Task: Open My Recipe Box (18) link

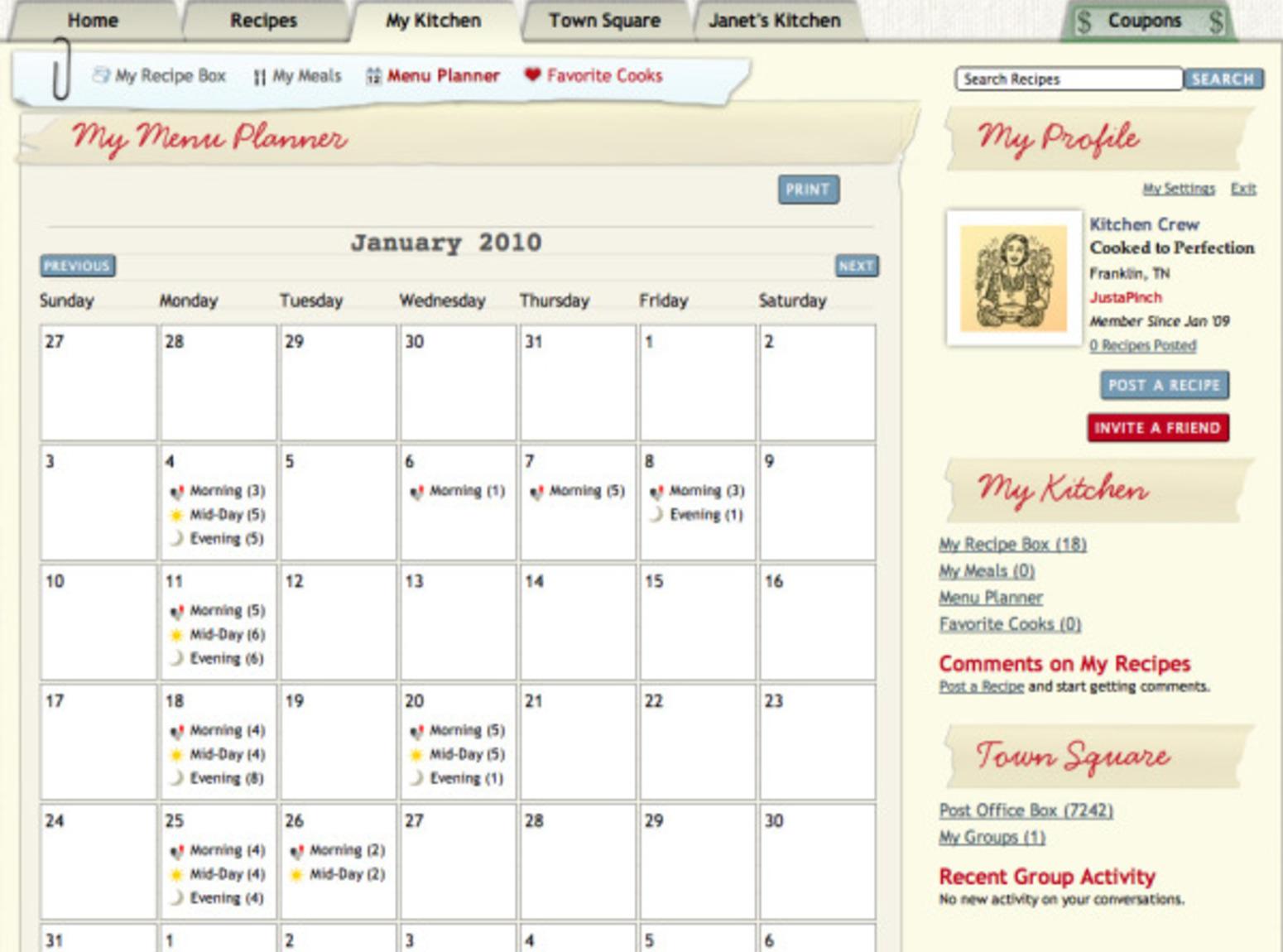Action: 1012,544
